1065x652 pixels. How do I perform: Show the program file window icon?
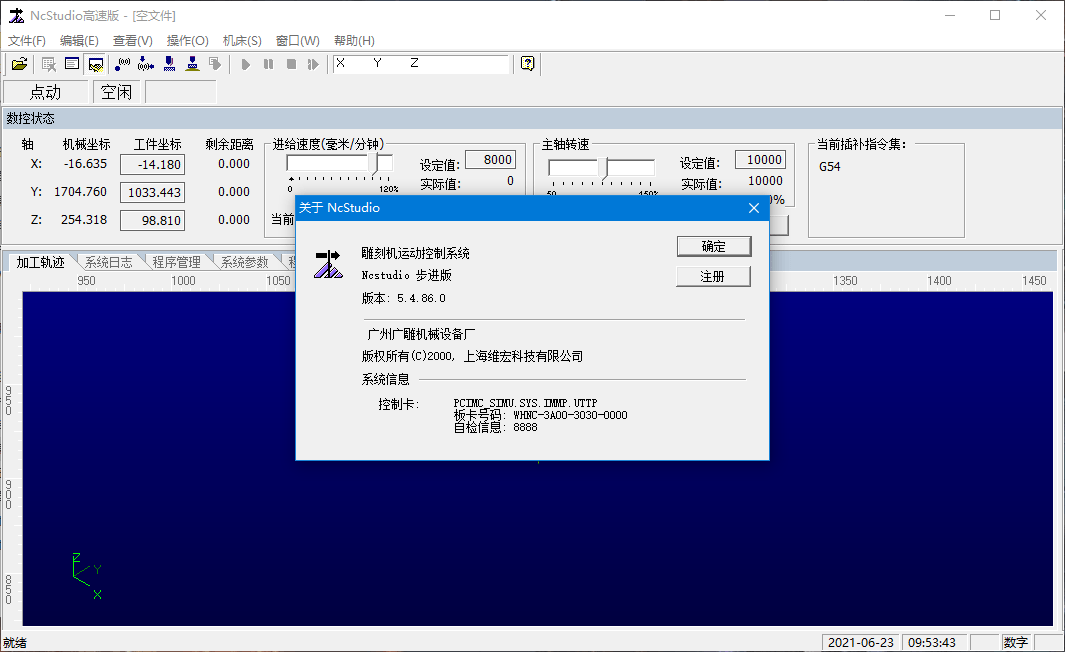pos(72,64)
